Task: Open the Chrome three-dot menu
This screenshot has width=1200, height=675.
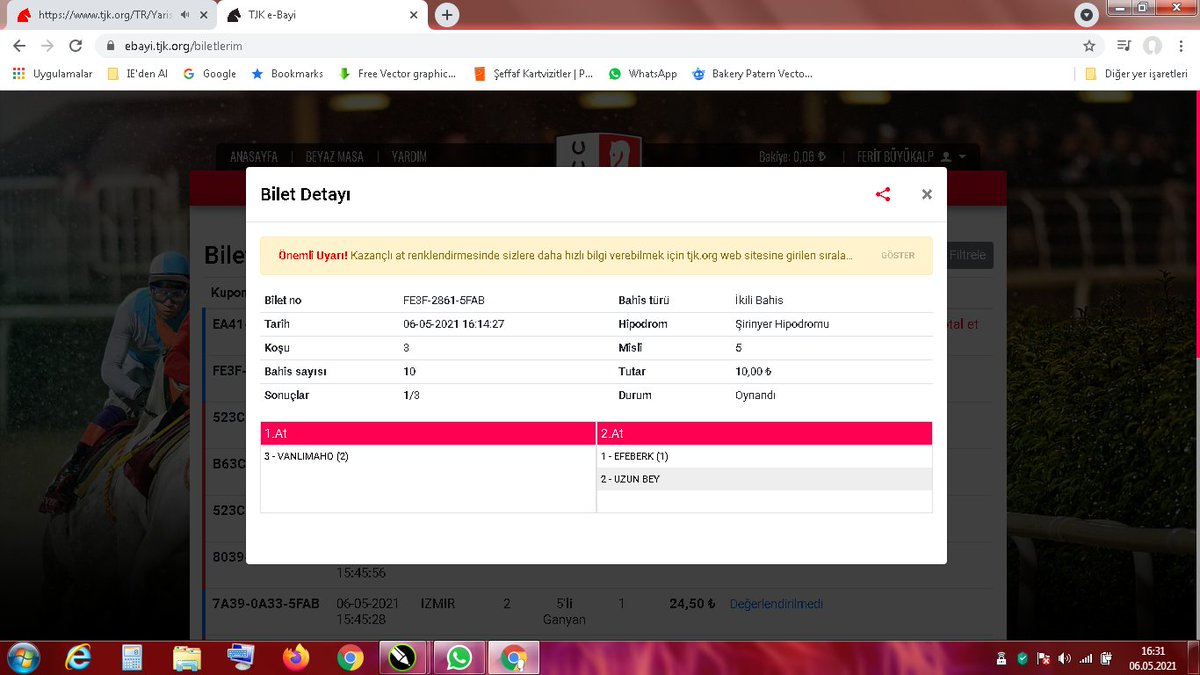Action: tap(1180, 46)
